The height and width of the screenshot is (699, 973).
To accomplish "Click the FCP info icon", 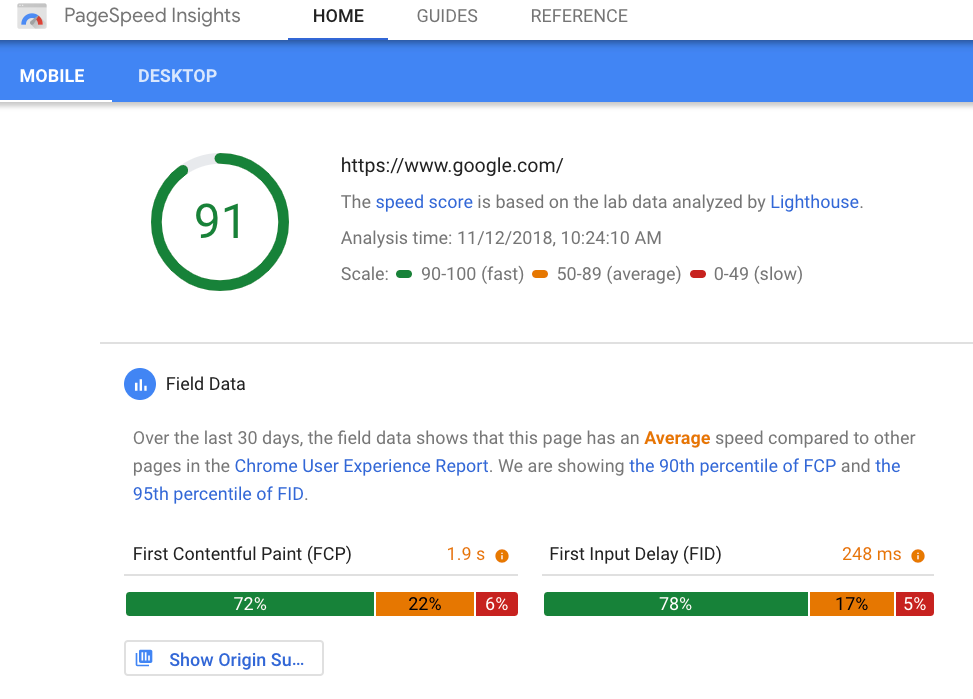I will click(x=502, y=556).
